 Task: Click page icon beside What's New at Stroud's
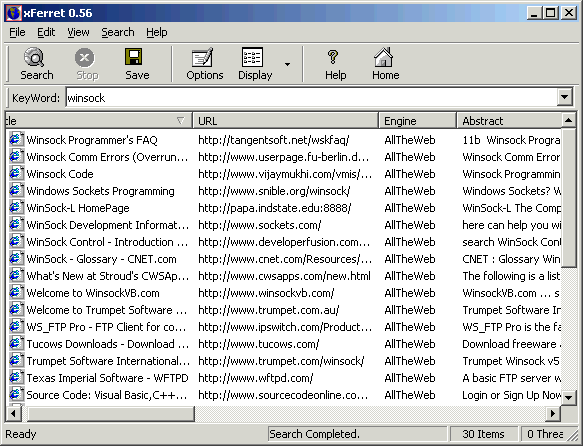pos(17,275)
